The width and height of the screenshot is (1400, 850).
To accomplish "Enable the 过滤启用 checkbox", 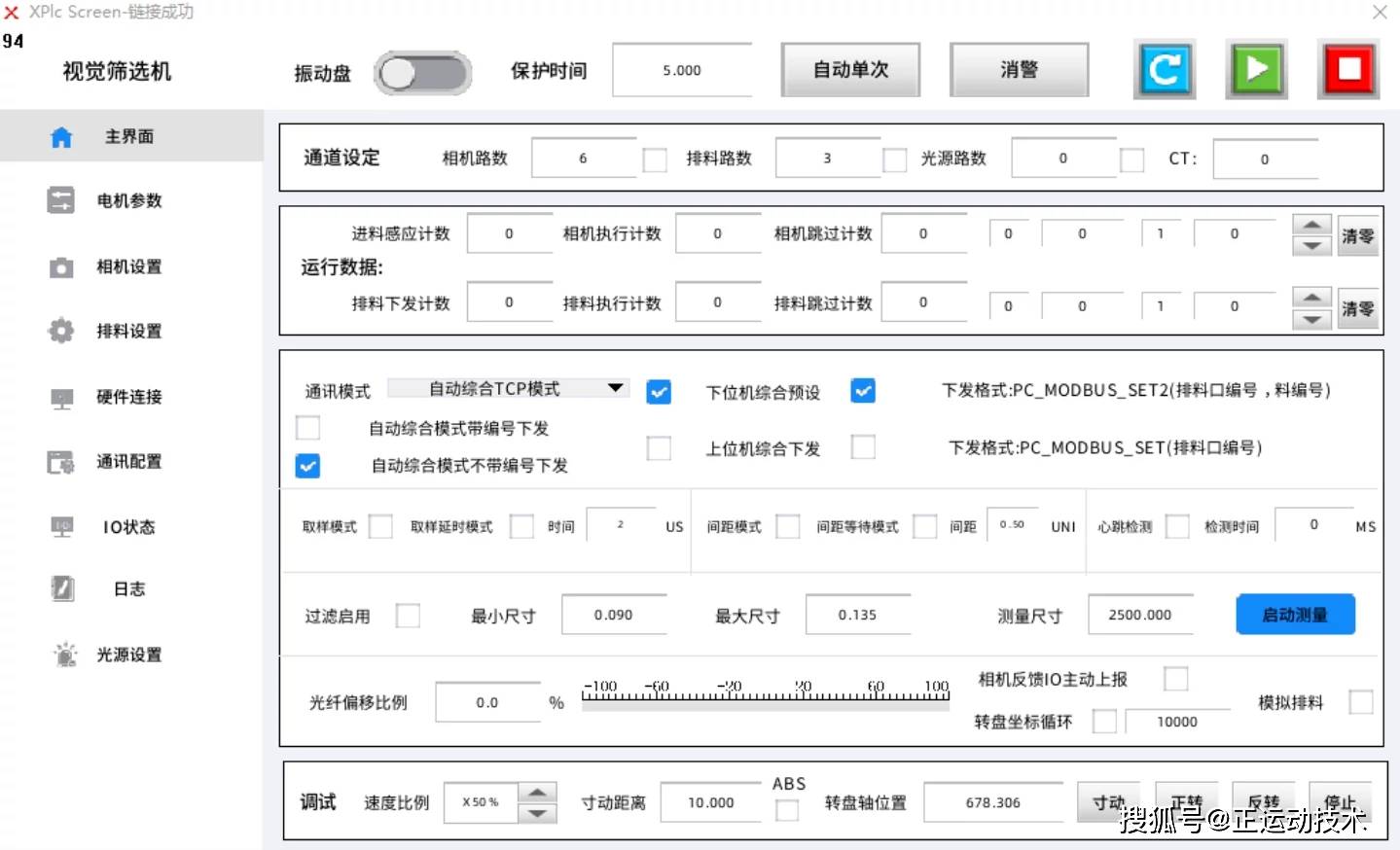I will point(409,616).
